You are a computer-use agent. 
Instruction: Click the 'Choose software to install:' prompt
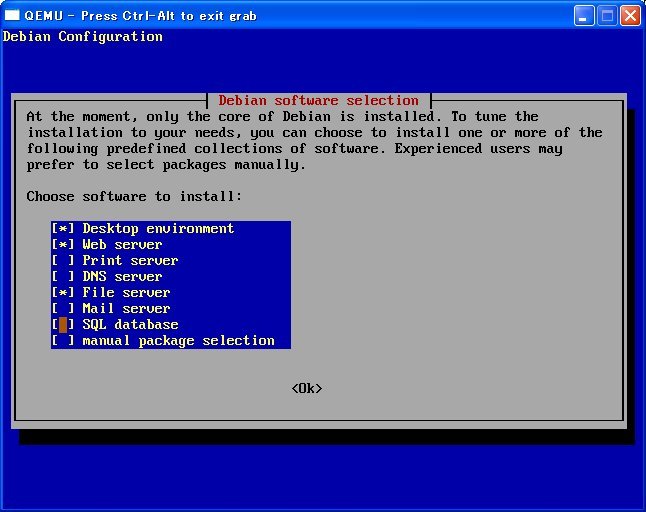[134, 196]
